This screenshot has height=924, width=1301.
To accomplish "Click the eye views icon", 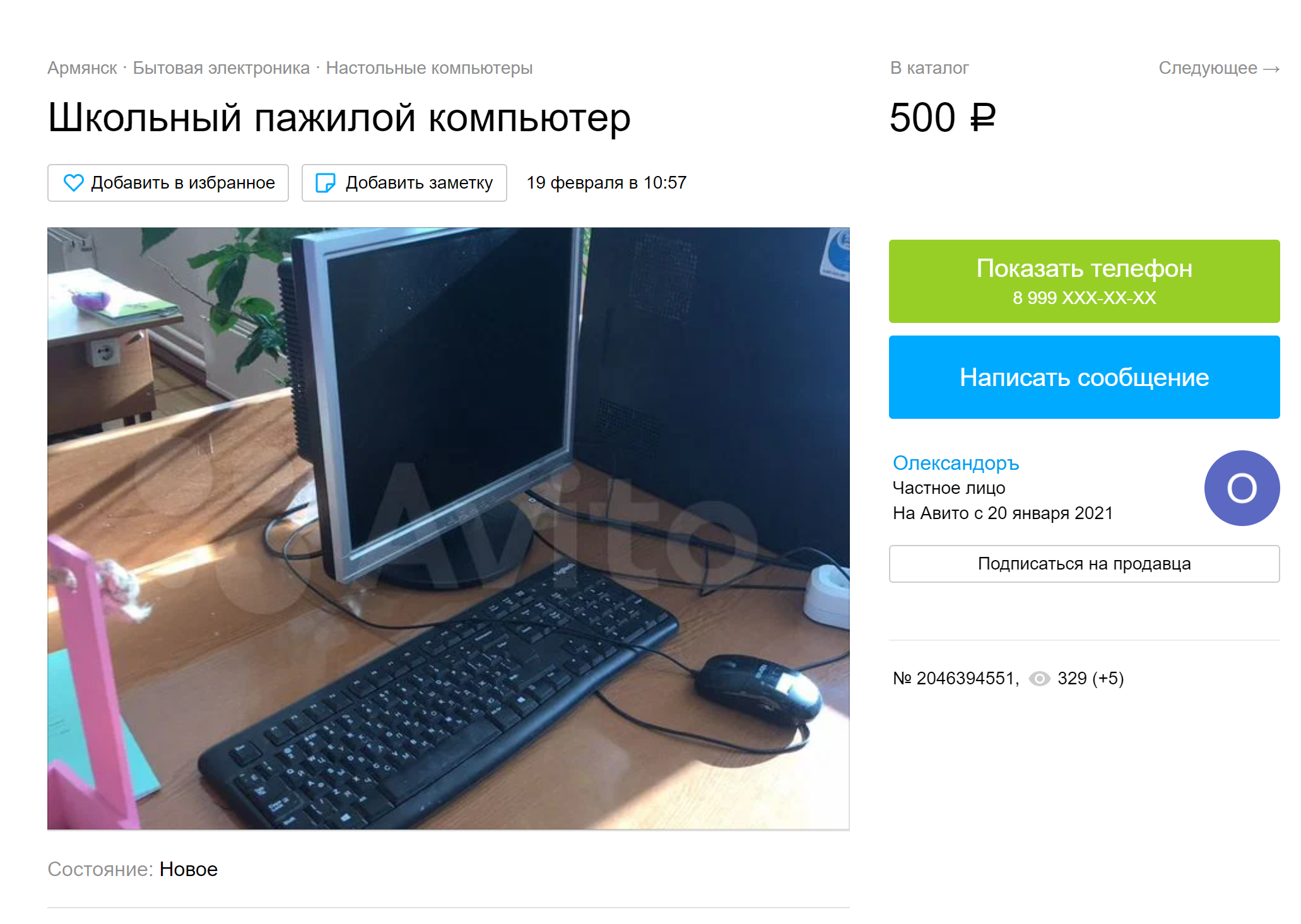I will (x=1039, y=679).
